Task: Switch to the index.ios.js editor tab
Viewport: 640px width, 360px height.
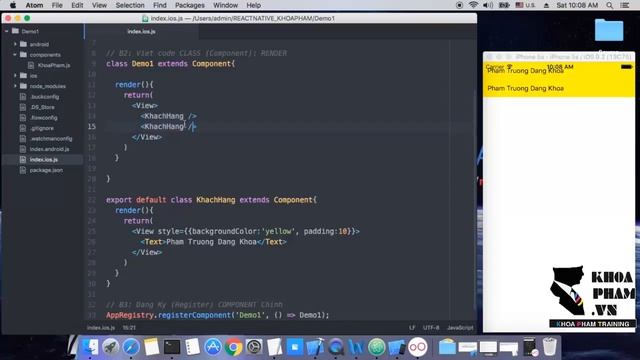Action: [141, 31]
